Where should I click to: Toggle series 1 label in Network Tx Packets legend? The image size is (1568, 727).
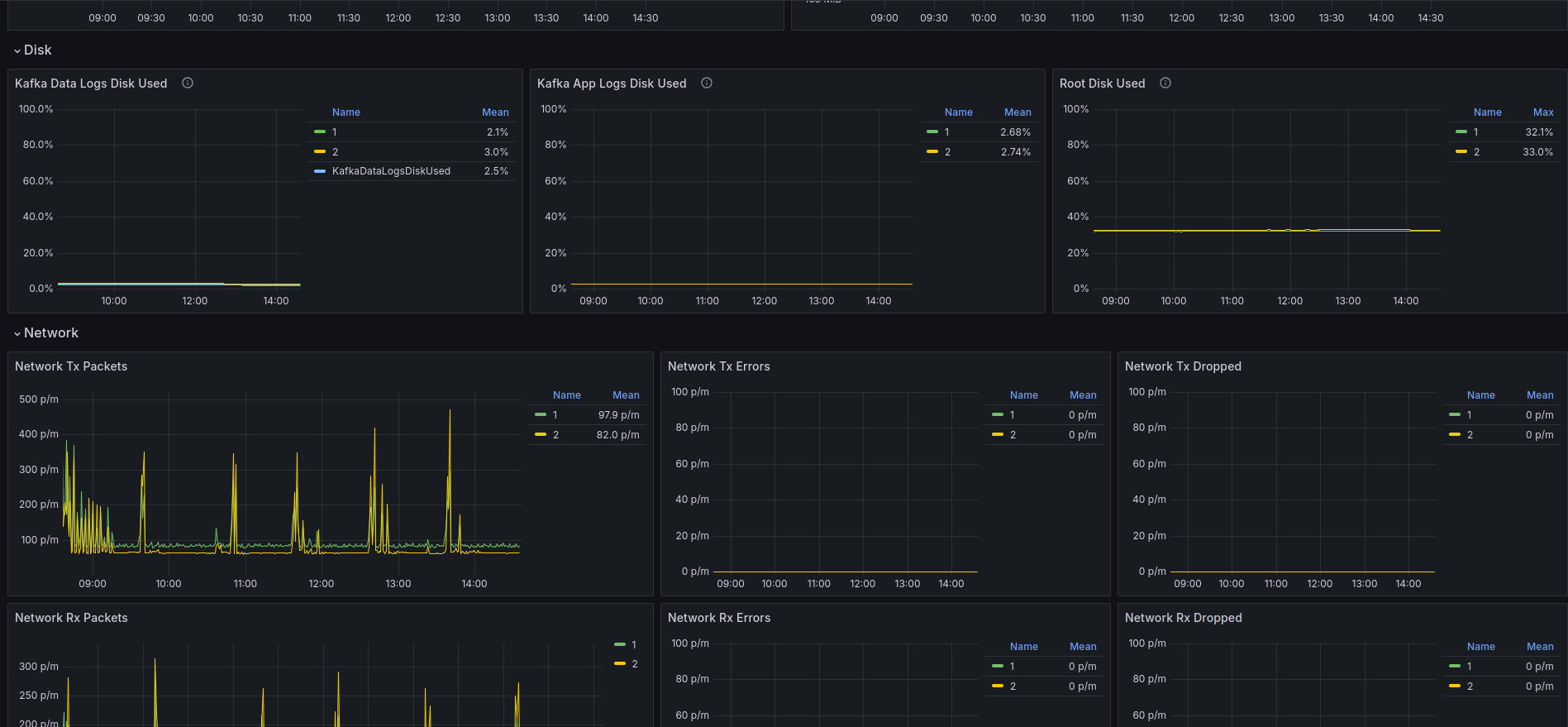(x=555, y=415)
